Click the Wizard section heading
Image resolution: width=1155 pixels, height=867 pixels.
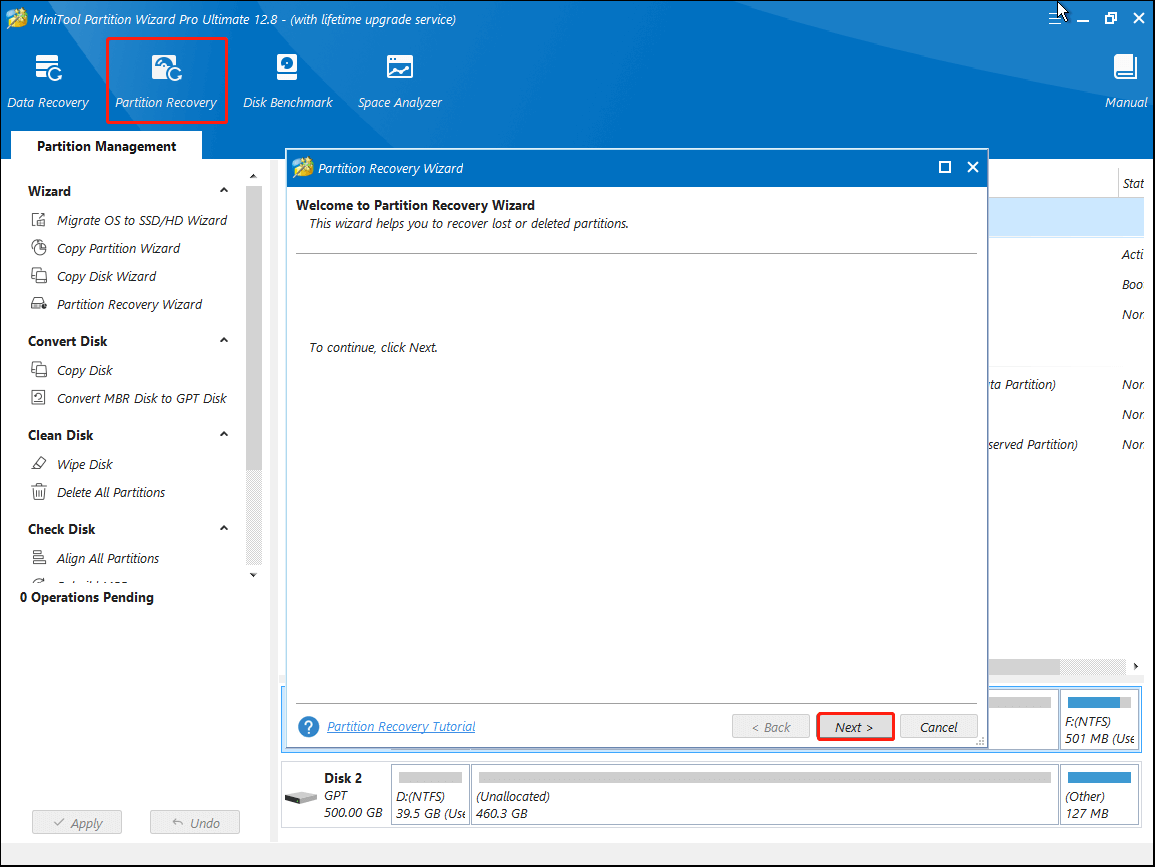(x=49, y=191)
